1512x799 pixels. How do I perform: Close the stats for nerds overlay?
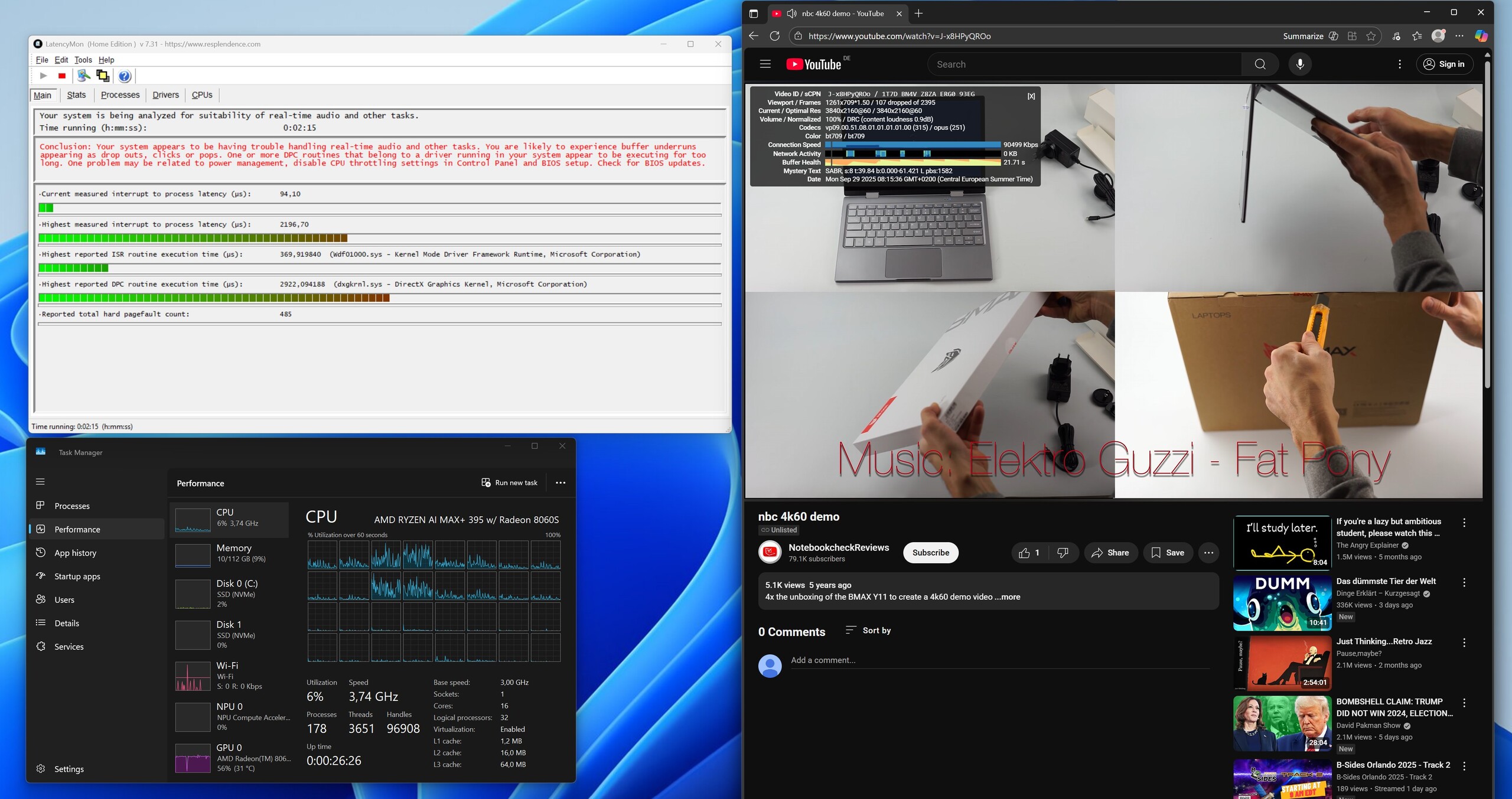pos(1031,96)
